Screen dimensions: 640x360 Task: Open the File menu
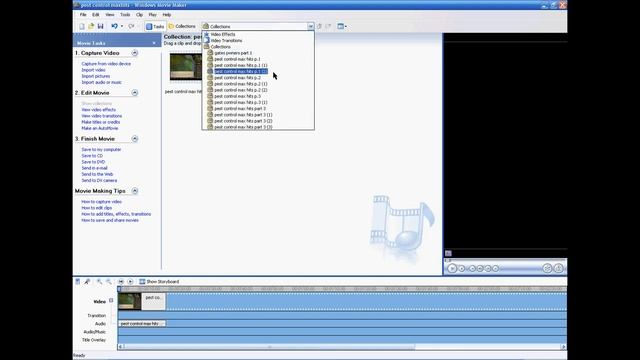coord(83,15)
